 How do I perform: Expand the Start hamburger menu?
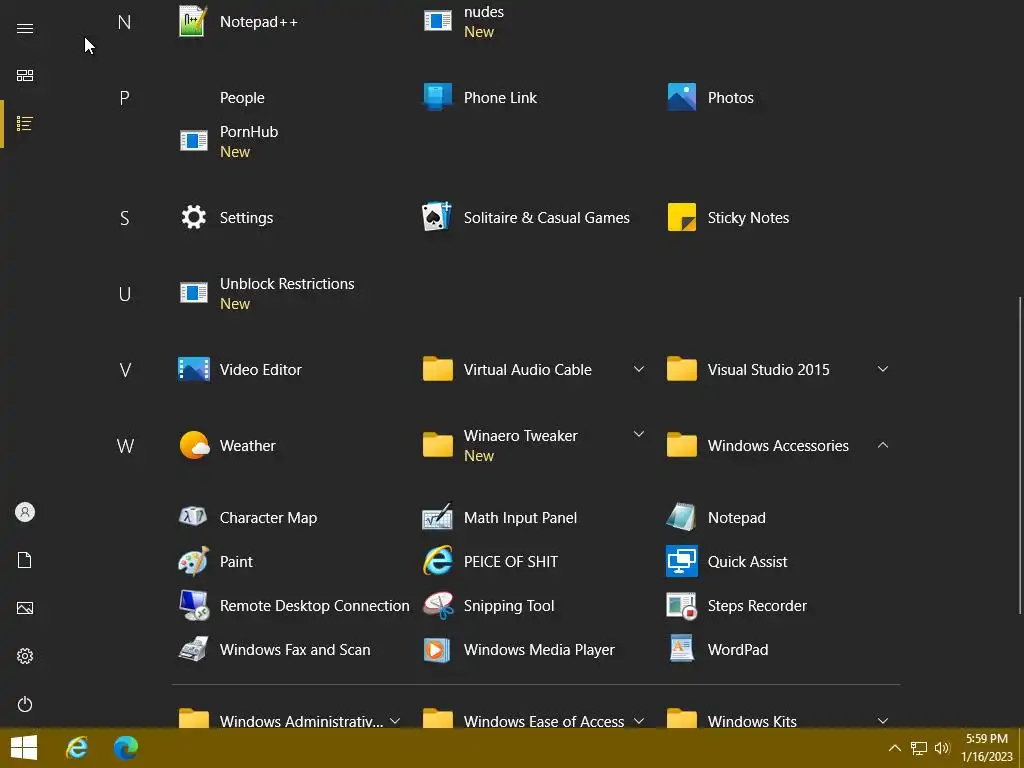click(x=25, y=28)
